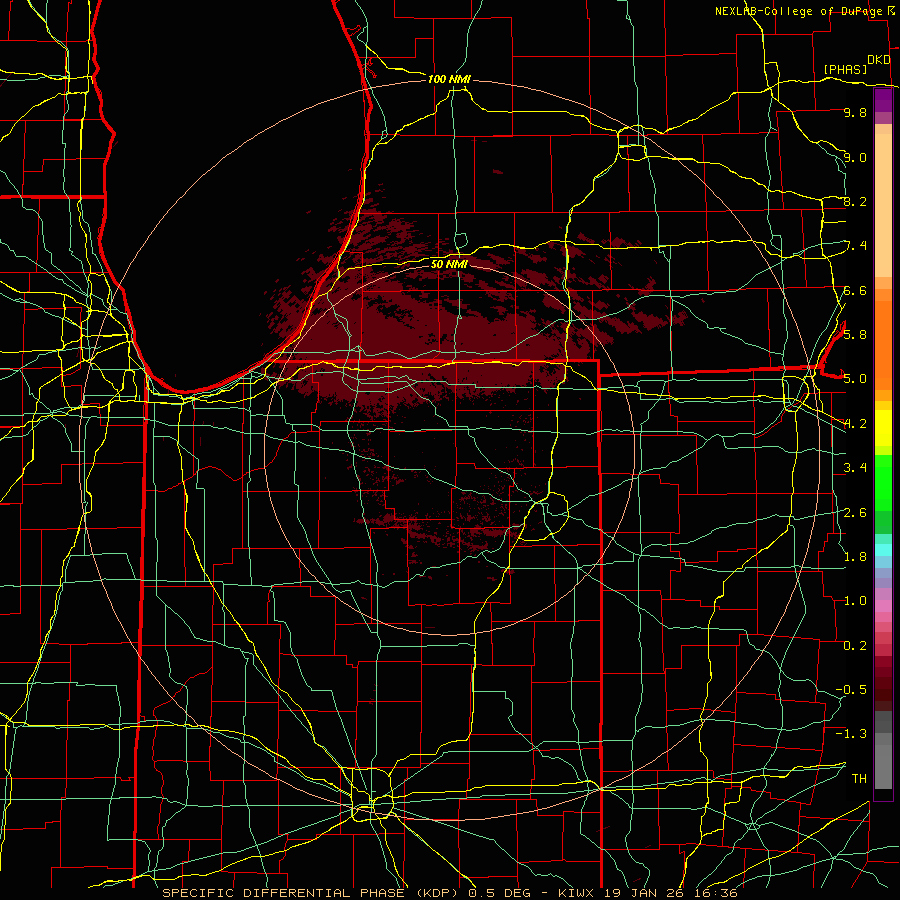Image resolution: width=900 pixels, height=900 pixels.
Task: Click the [PHAS] legend unit label
Action: coord(845,70)
